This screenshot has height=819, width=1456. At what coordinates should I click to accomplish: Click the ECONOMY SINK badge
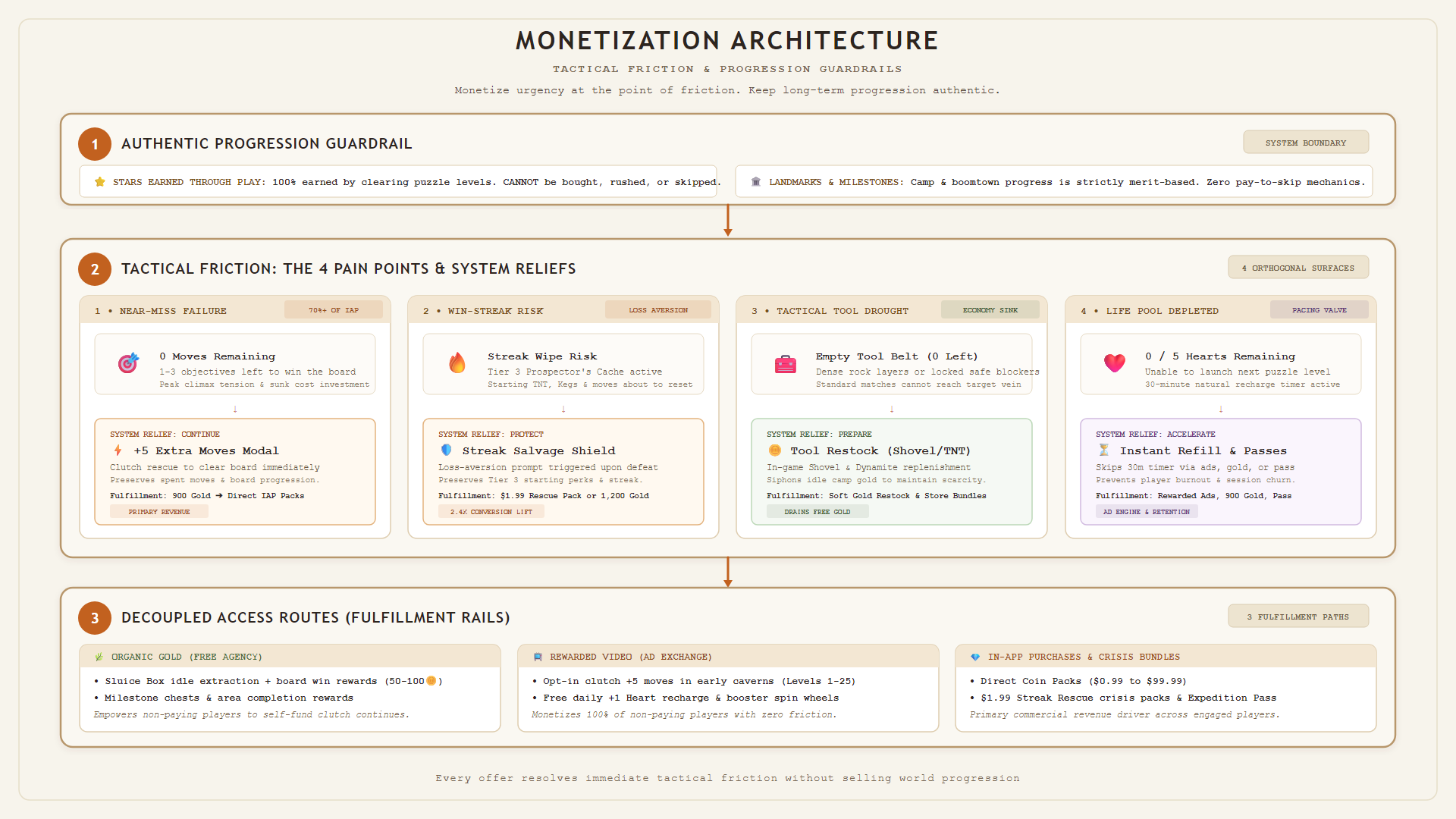(990, 310)
